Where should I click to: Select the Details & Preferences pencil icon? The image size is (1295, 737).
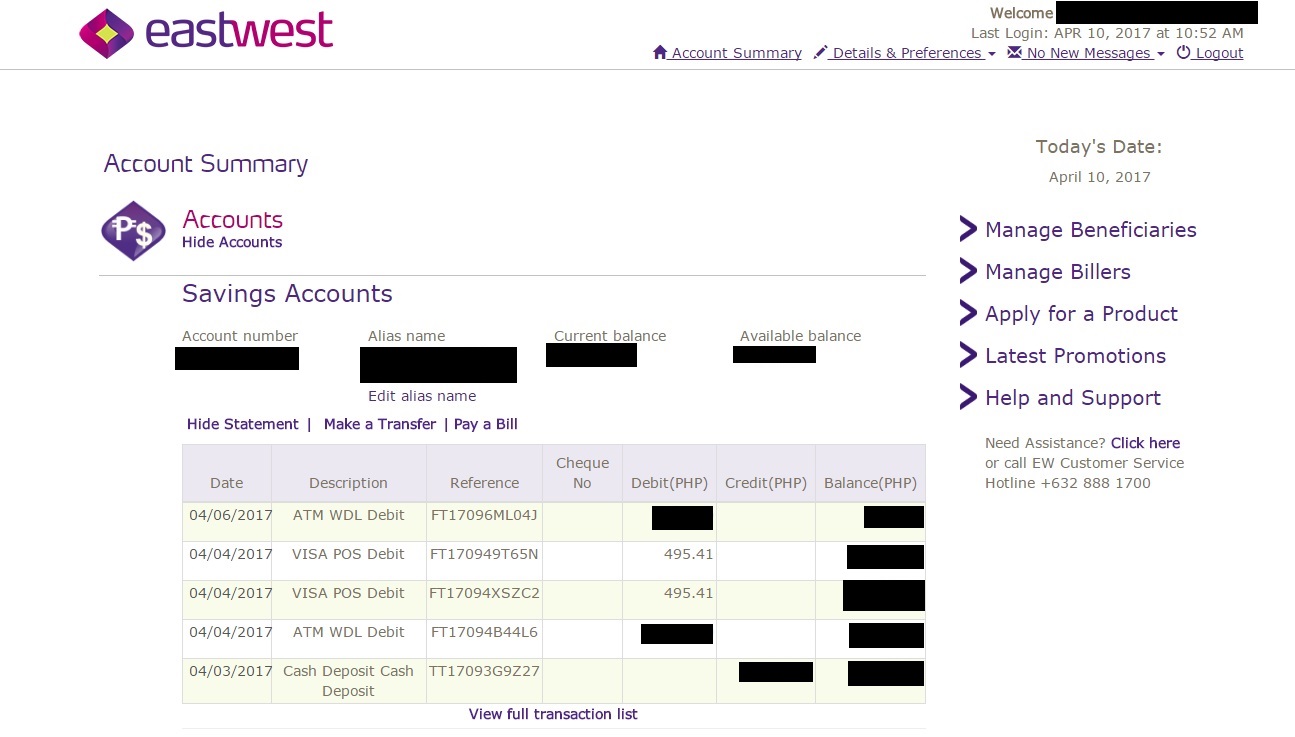point(821,51)
